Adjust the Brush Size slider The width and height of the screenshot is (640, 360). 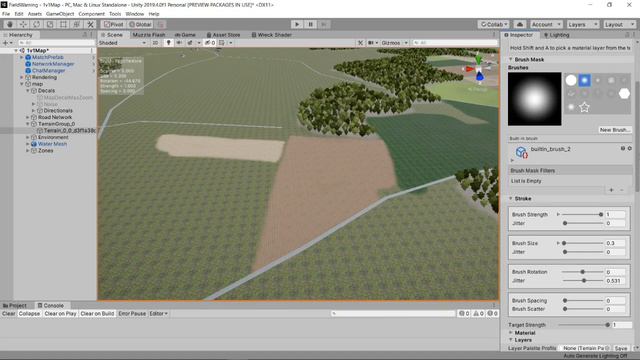[583, 243]
